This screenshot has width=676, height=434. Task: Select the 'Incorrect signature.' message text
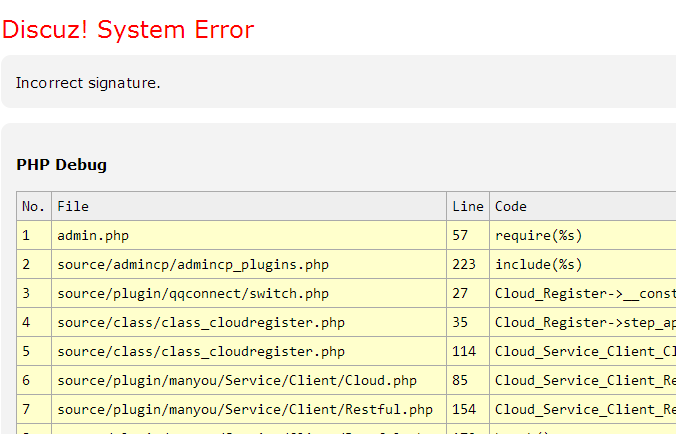[x=88, y=83]
